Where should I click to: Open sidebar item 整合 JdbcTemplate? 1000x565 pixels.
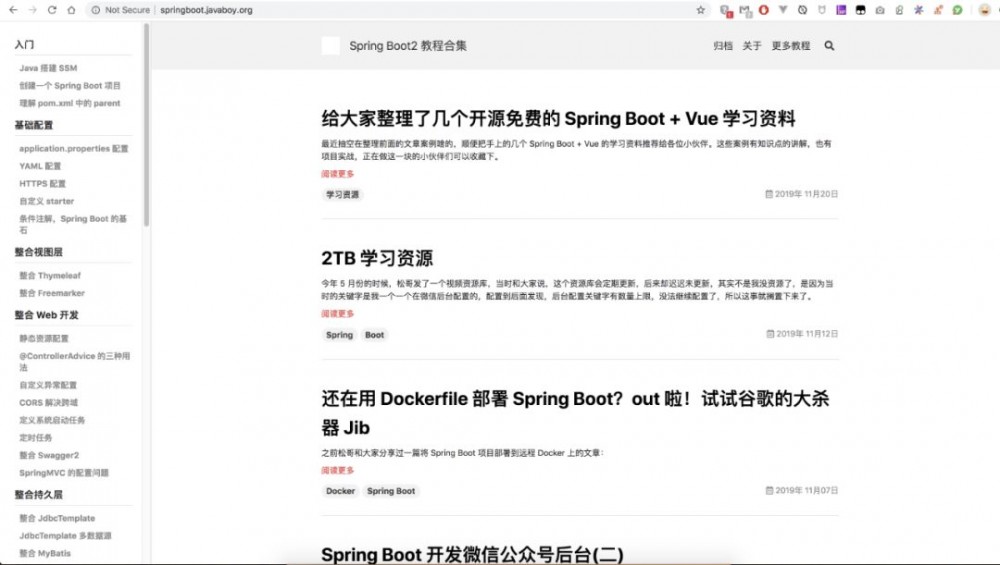[x=57, y=518]
